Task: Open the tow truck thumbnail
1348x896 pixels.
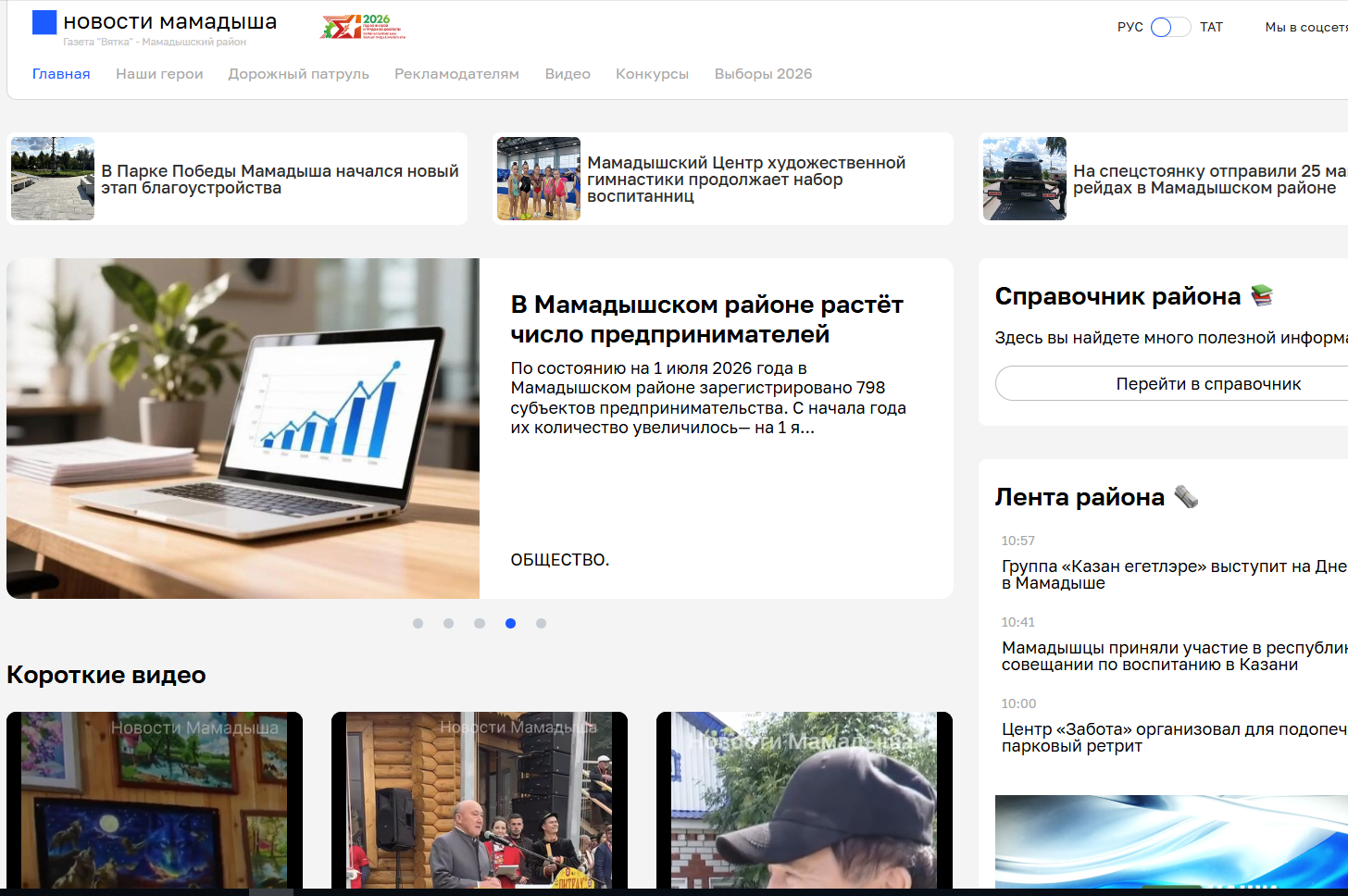Action: pyautogui.click(x=1025, y=179)
